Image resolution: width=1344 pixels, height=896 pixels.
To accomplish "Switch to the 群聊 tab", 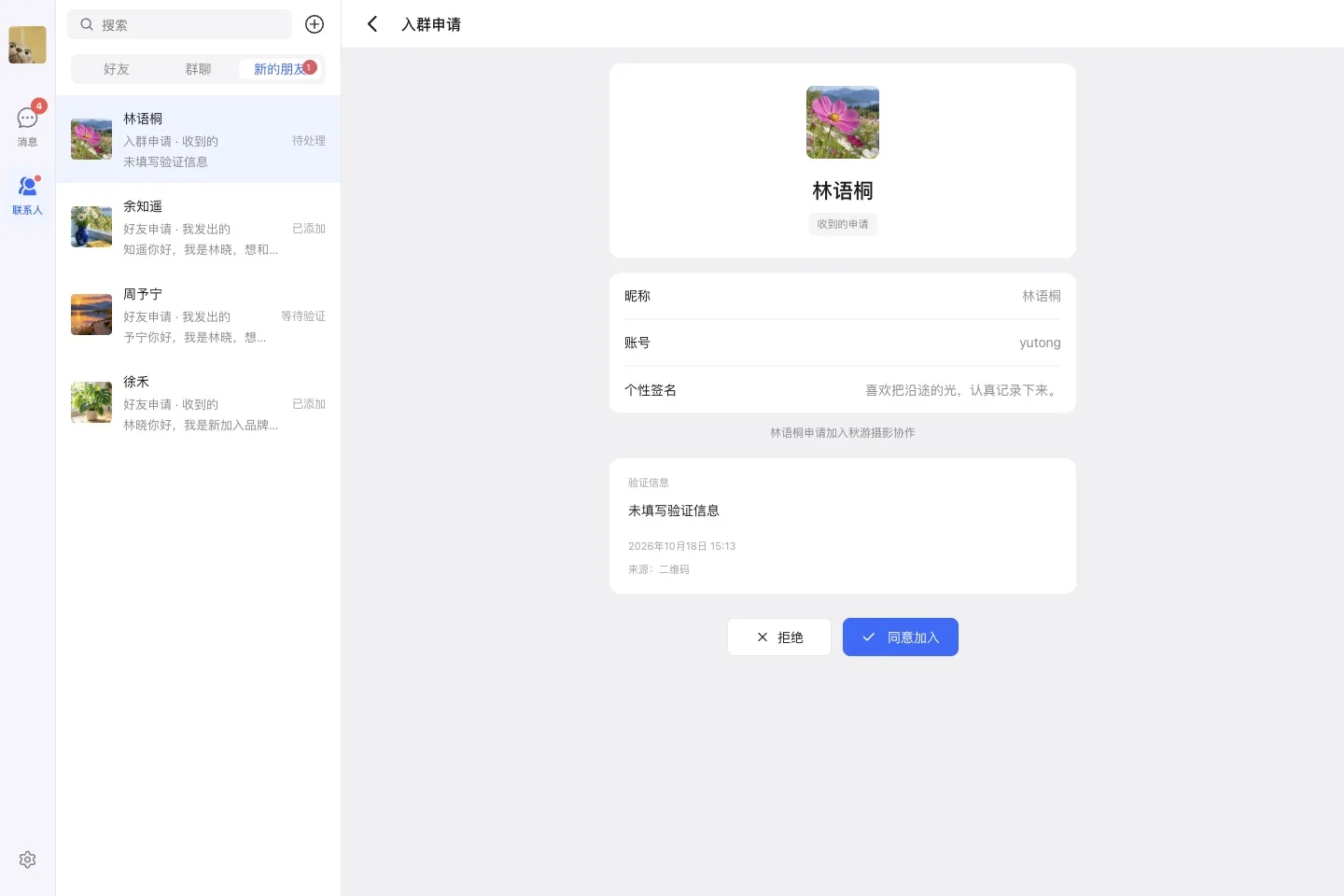I will (198, 69).
